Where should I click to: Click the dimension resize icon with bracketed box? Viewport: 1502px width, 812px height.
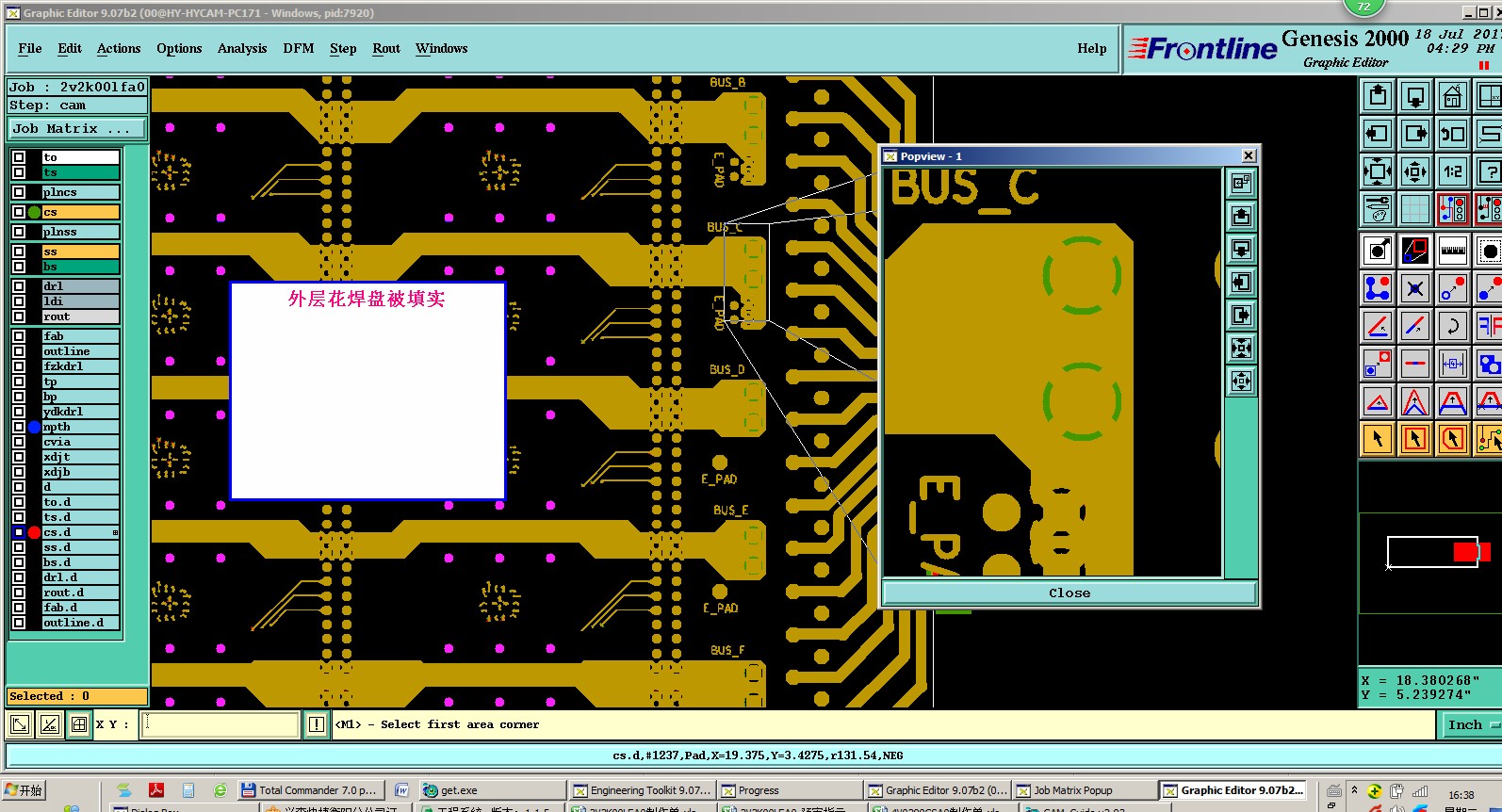pyautogui.click(x=1452, y=364)
